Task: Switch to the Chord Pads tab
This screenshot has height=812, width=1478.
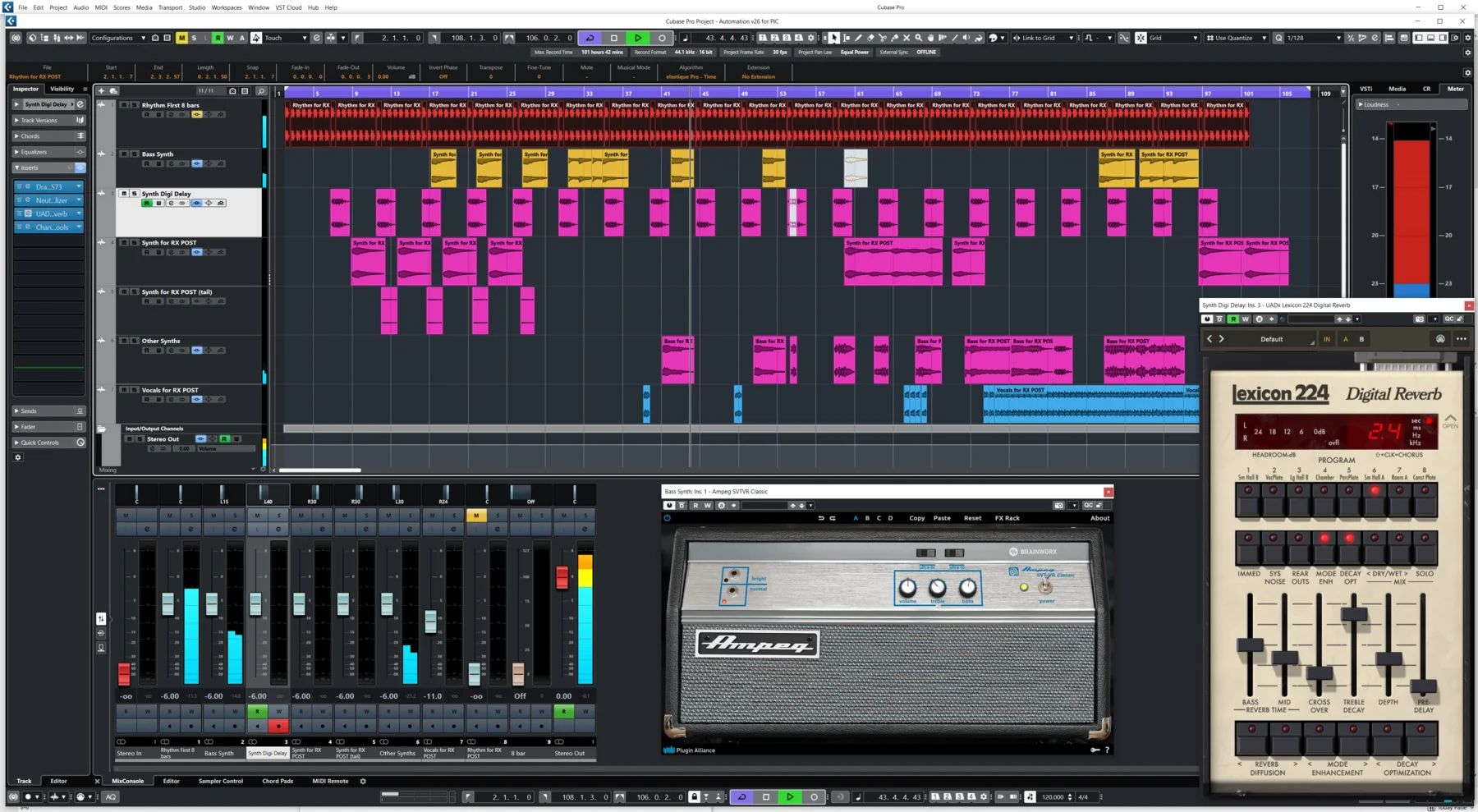Action: coord(278,781)
